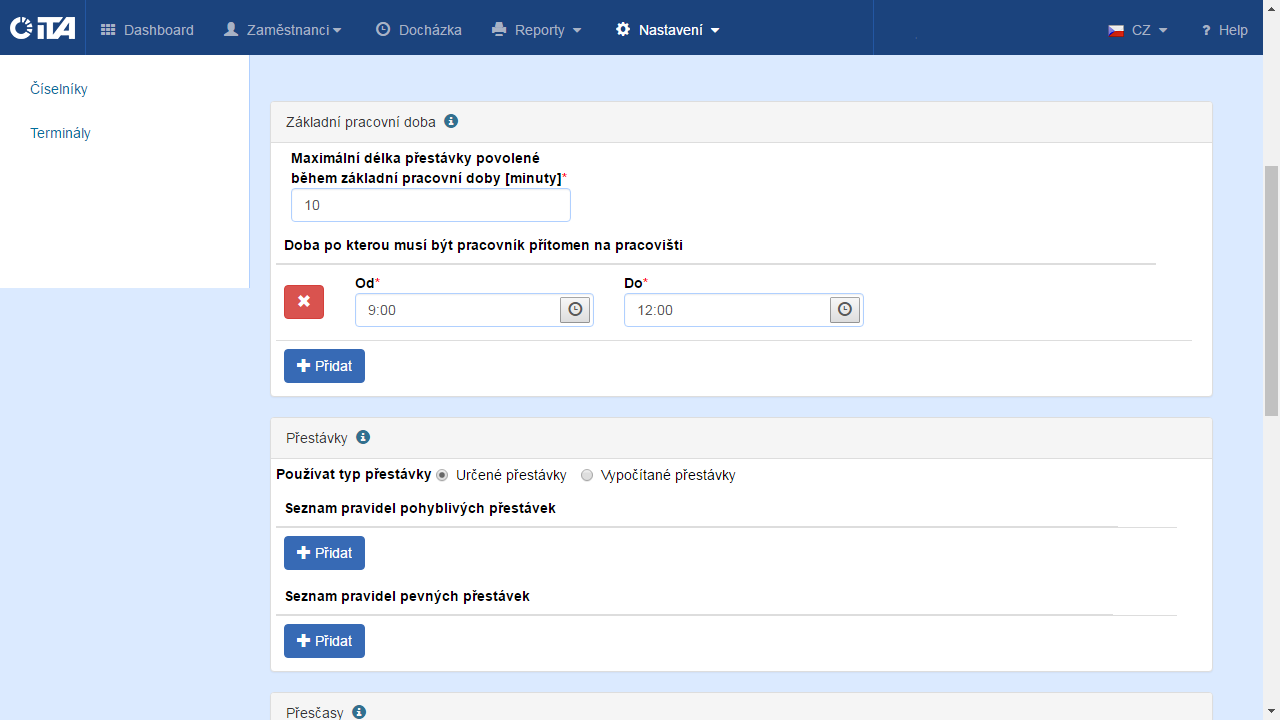Open the Nastavení dropdown menu
Image resolution: width=1280 pixels, height=720 pixels.
668,30
